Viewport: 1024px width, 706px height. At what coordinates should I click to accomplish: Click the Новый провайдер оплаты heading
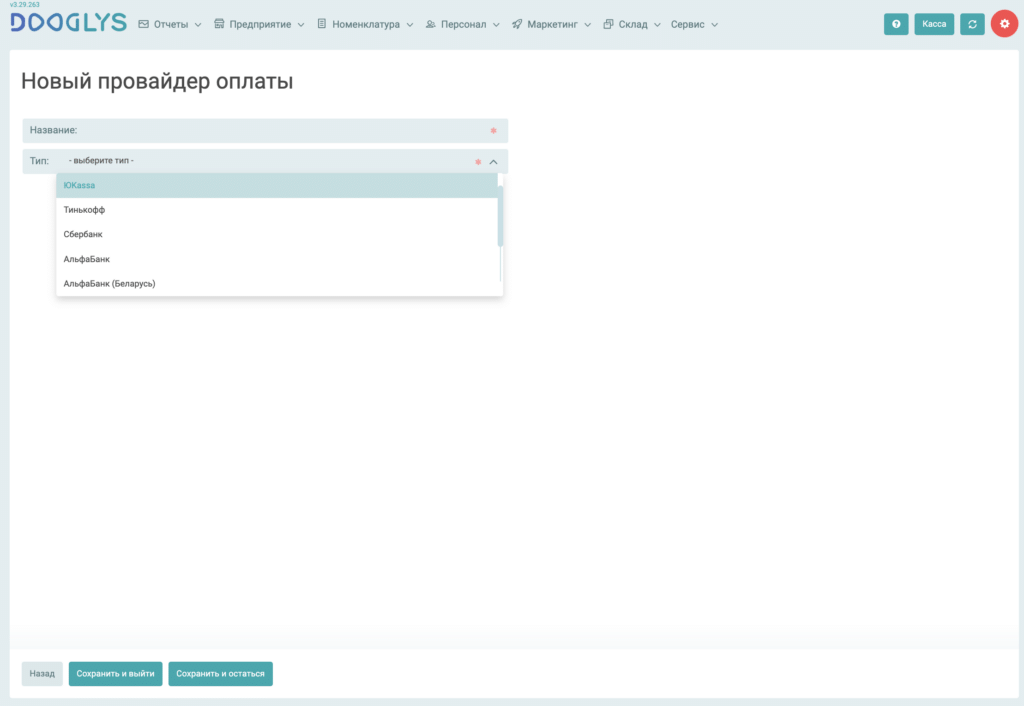point(157,81)
